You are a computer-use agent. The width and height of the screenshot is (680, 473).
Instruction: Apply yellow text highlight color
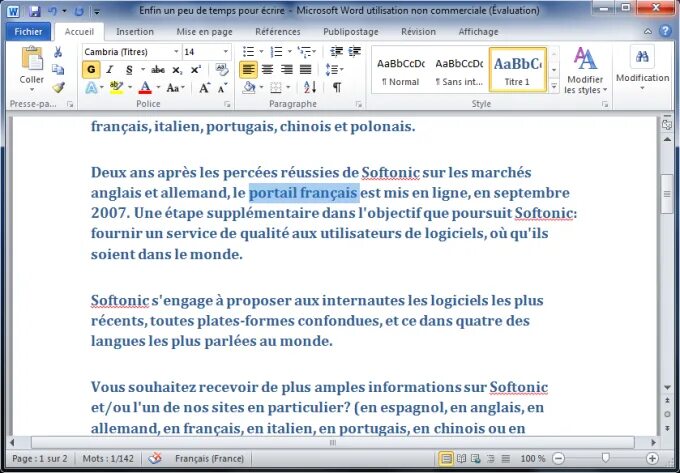click(x=116, y=88)
